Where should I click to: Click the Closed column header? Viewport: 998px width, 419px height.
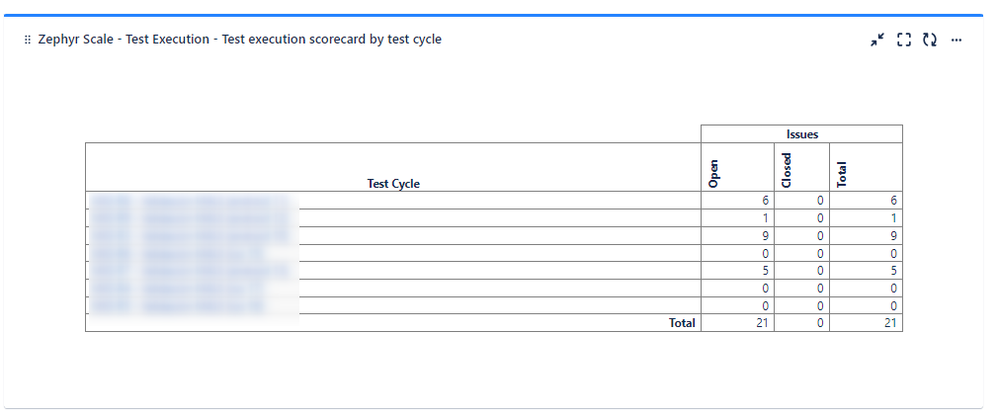[786, 171]
